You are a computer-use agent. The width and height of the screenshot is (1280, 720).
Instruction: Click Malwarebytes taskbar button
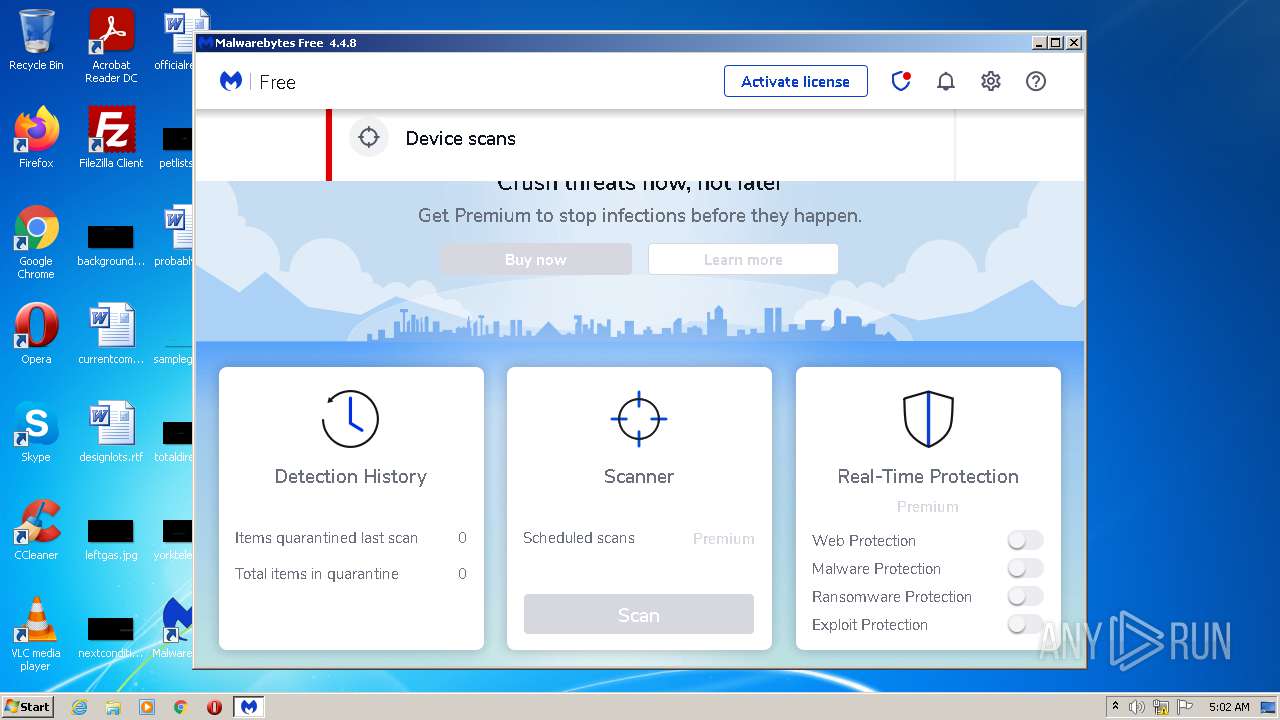tap(249, 707)
